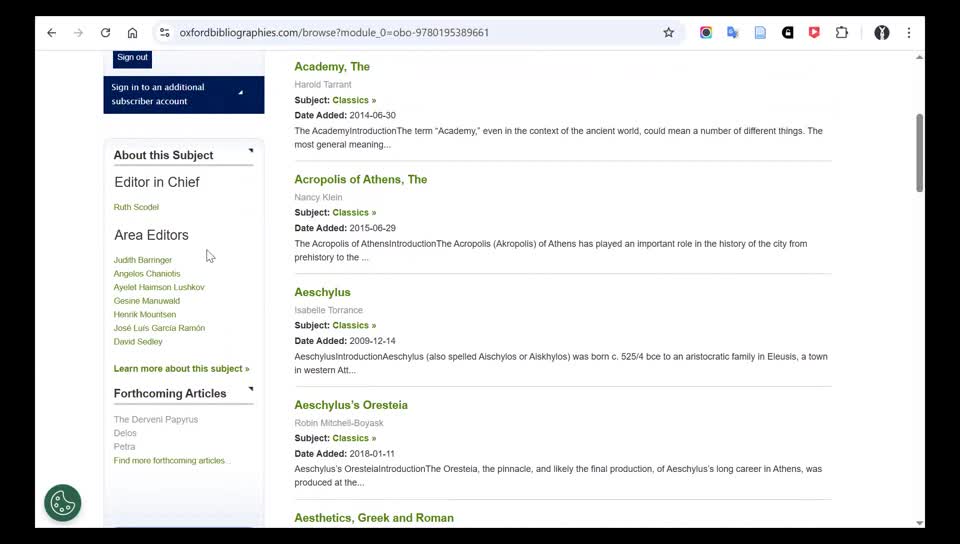Open the Extensions puzzle piece menu
Image resolution: width=960 pixels, height=544 pixels.
pyautogui.click(x=842, y=33)
